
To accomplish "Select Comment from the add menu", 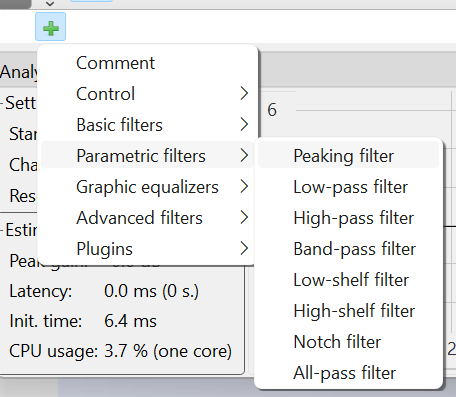I will (x=147, y=63).
